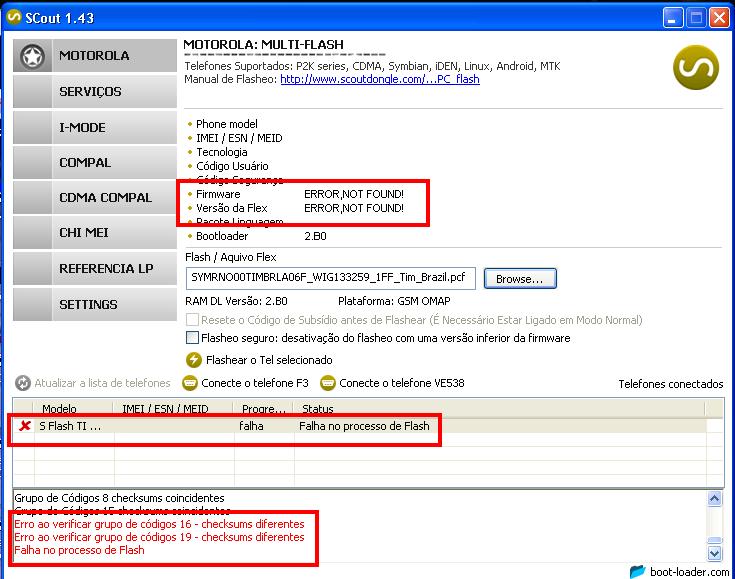The width and height of the screenshot is (735, 579).
Task: Click the SCout gold logo
Action: [x=696, y=68]
